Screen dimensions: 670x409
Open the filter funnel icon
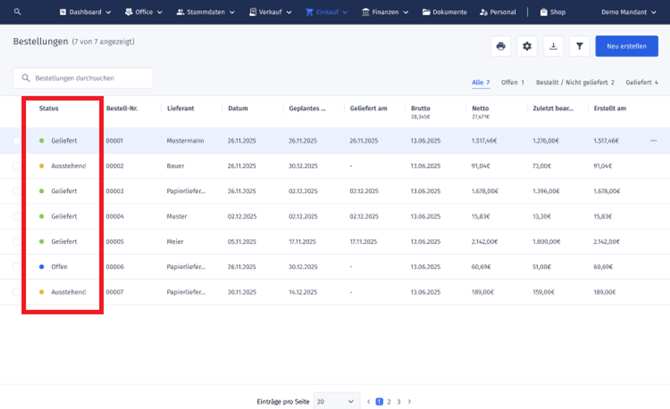pyautogui.click(x=580, y=46)
